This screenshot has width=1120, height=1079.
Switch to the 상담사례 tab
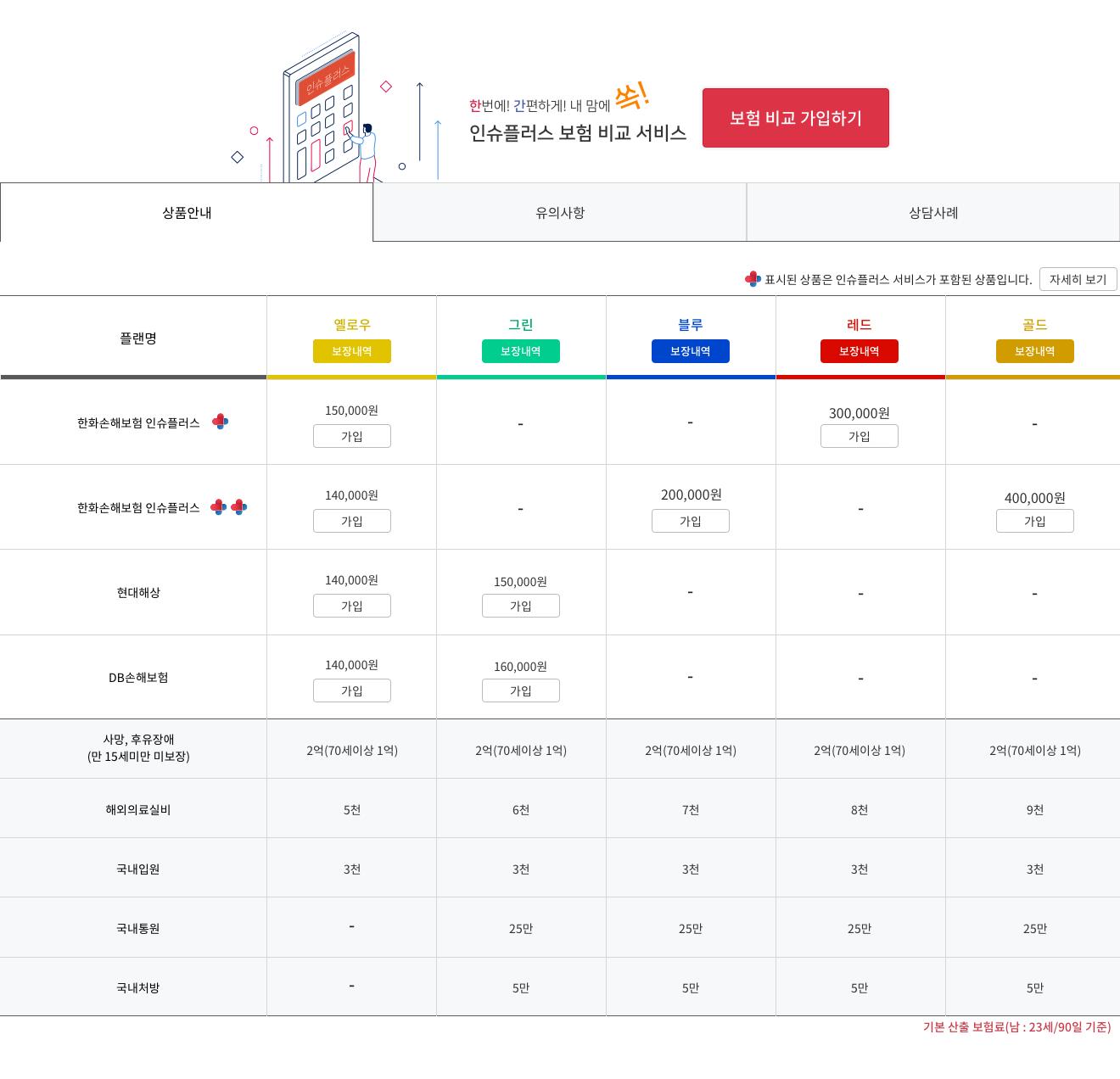(x=933, y=212)
